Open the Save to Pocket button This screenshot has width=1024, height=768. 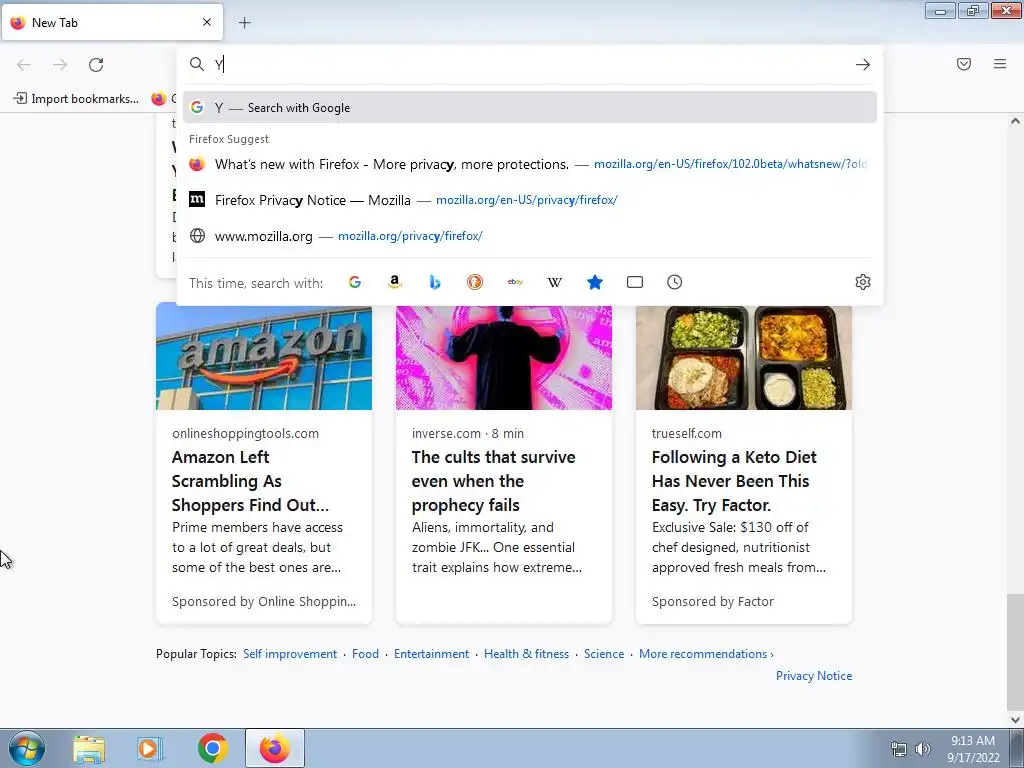point(964,64)
